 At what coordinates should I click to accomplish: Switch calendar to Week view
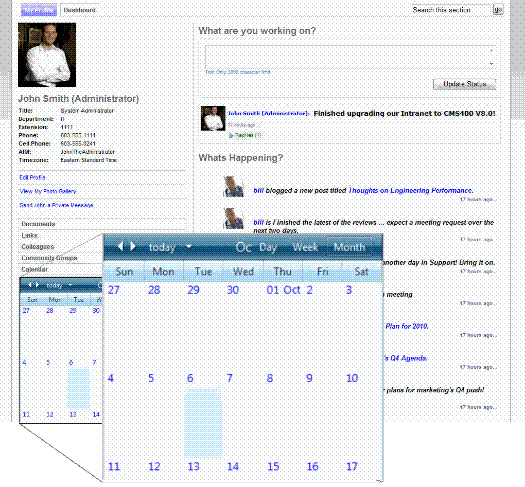pos(305,247)
